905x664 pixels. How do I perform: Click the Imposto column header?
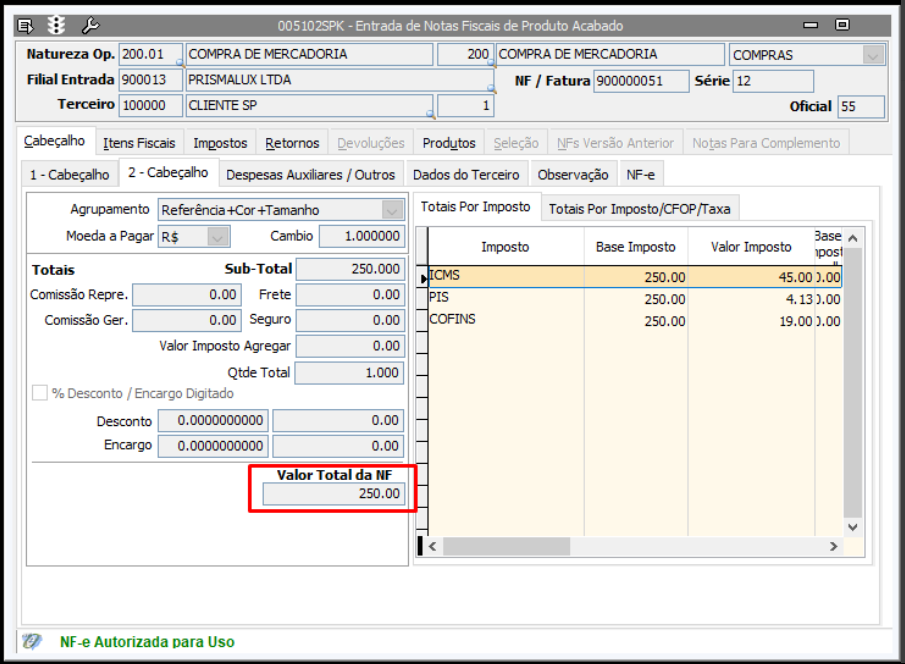[x=505, y=247]
